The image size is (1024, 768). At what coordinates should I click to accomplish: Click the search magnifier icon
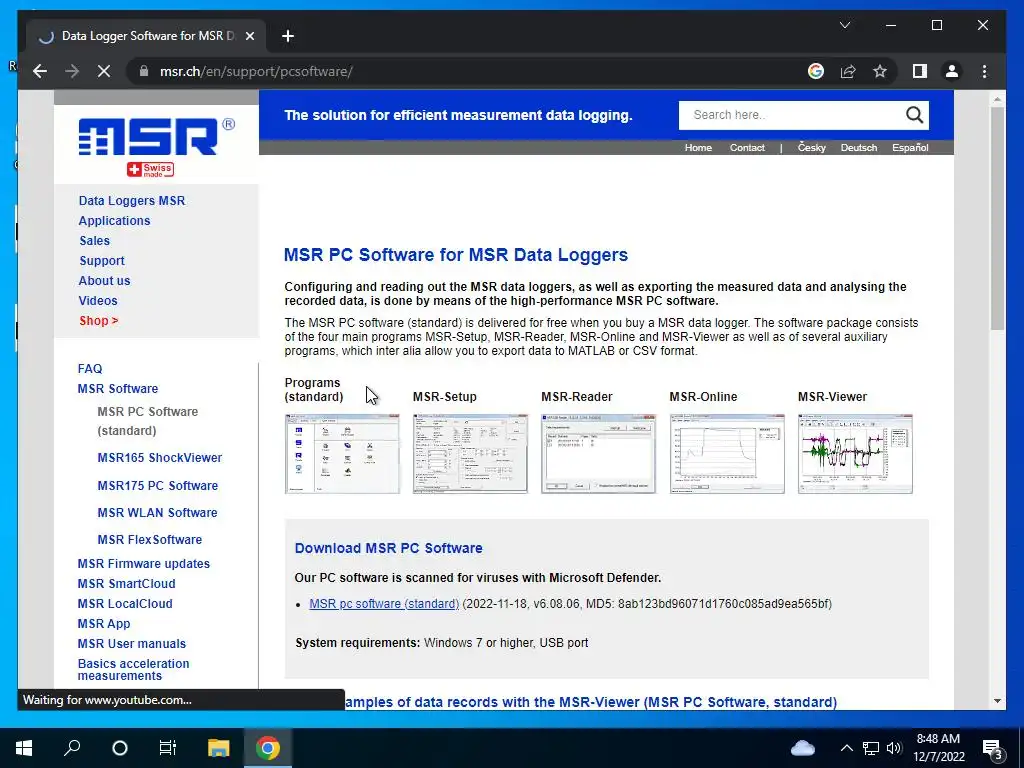pyautogui.click(x=914, y=115)
